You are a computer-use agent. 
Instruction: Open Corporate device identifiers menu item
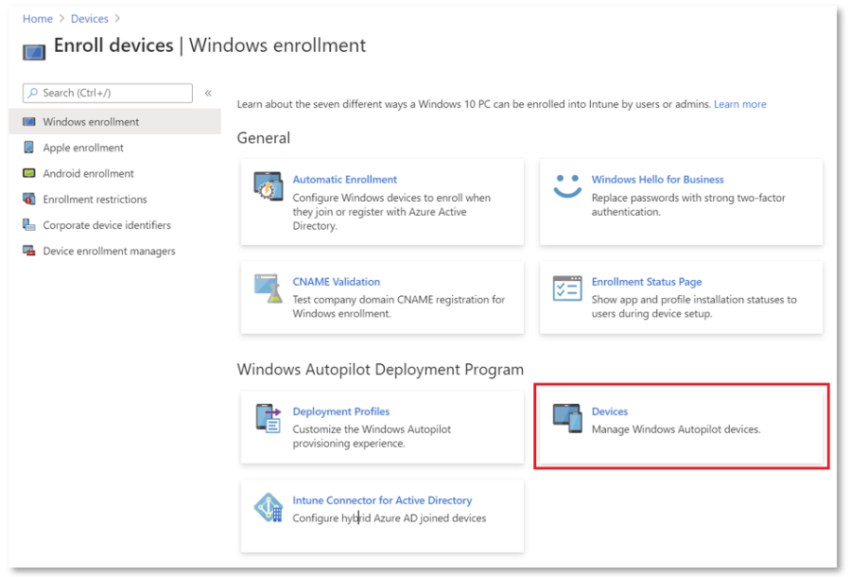pos(107,226)
